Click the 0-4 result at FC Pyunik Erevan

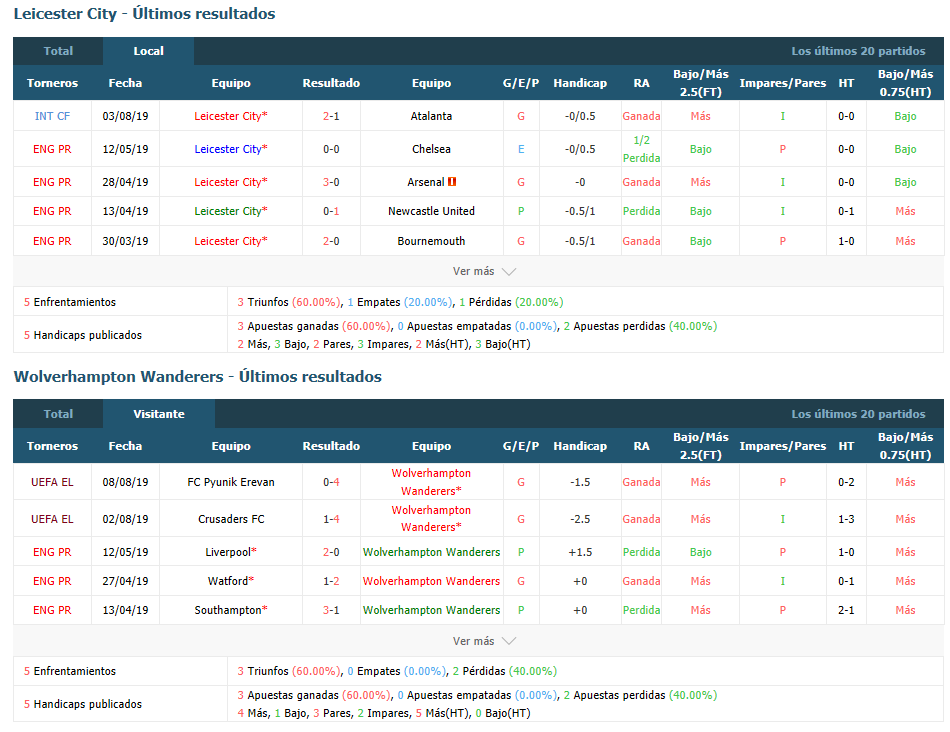(331, 482)
